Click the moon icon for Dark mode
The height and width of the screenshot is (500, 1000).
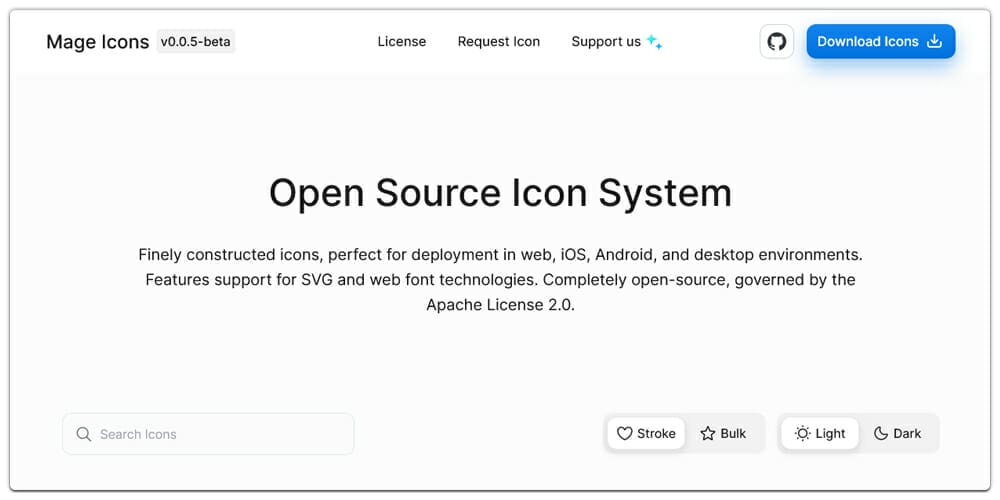click(x=881, y=434)
